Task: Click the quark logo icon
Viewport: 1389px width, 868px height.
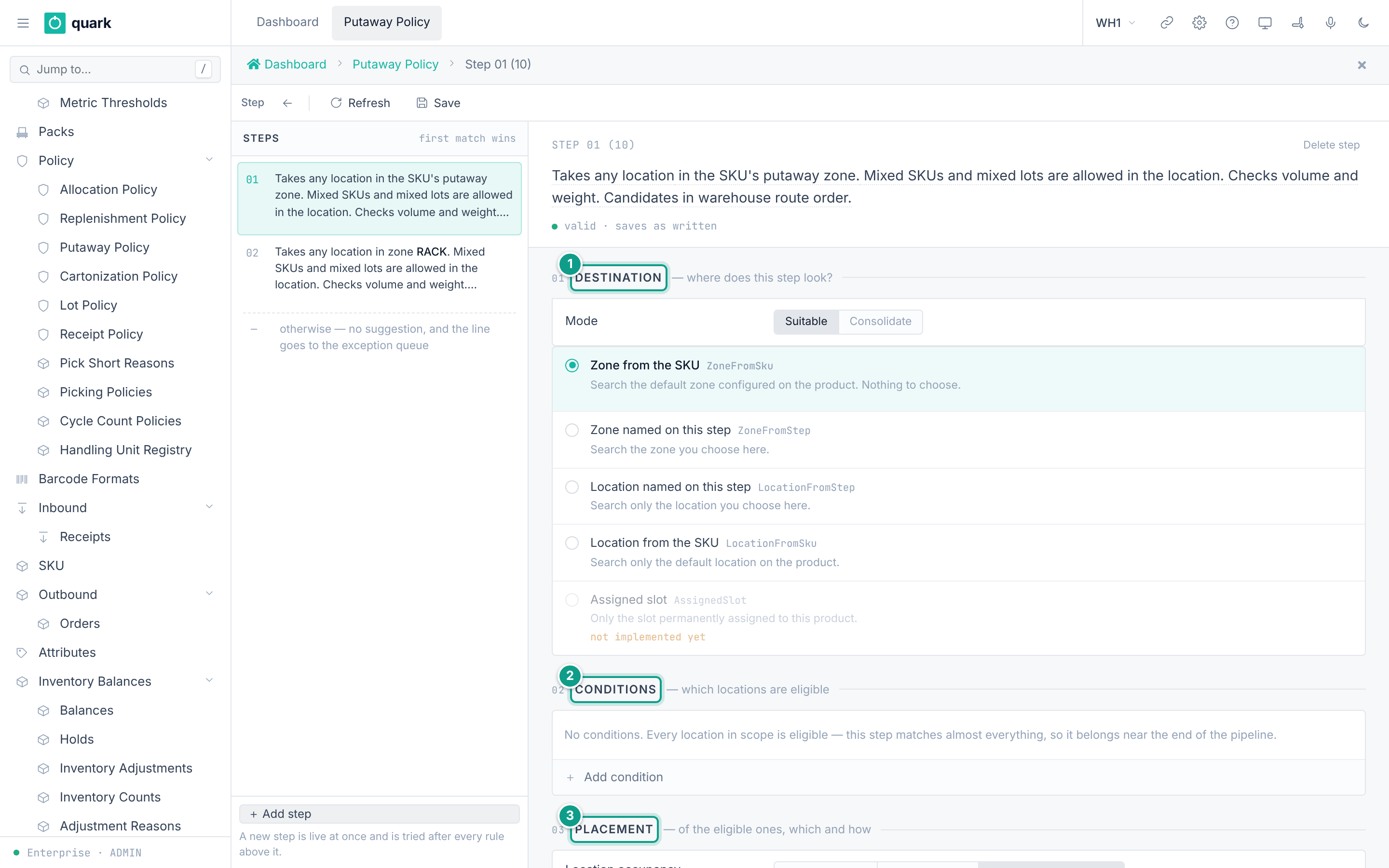Action: (55, 23)
